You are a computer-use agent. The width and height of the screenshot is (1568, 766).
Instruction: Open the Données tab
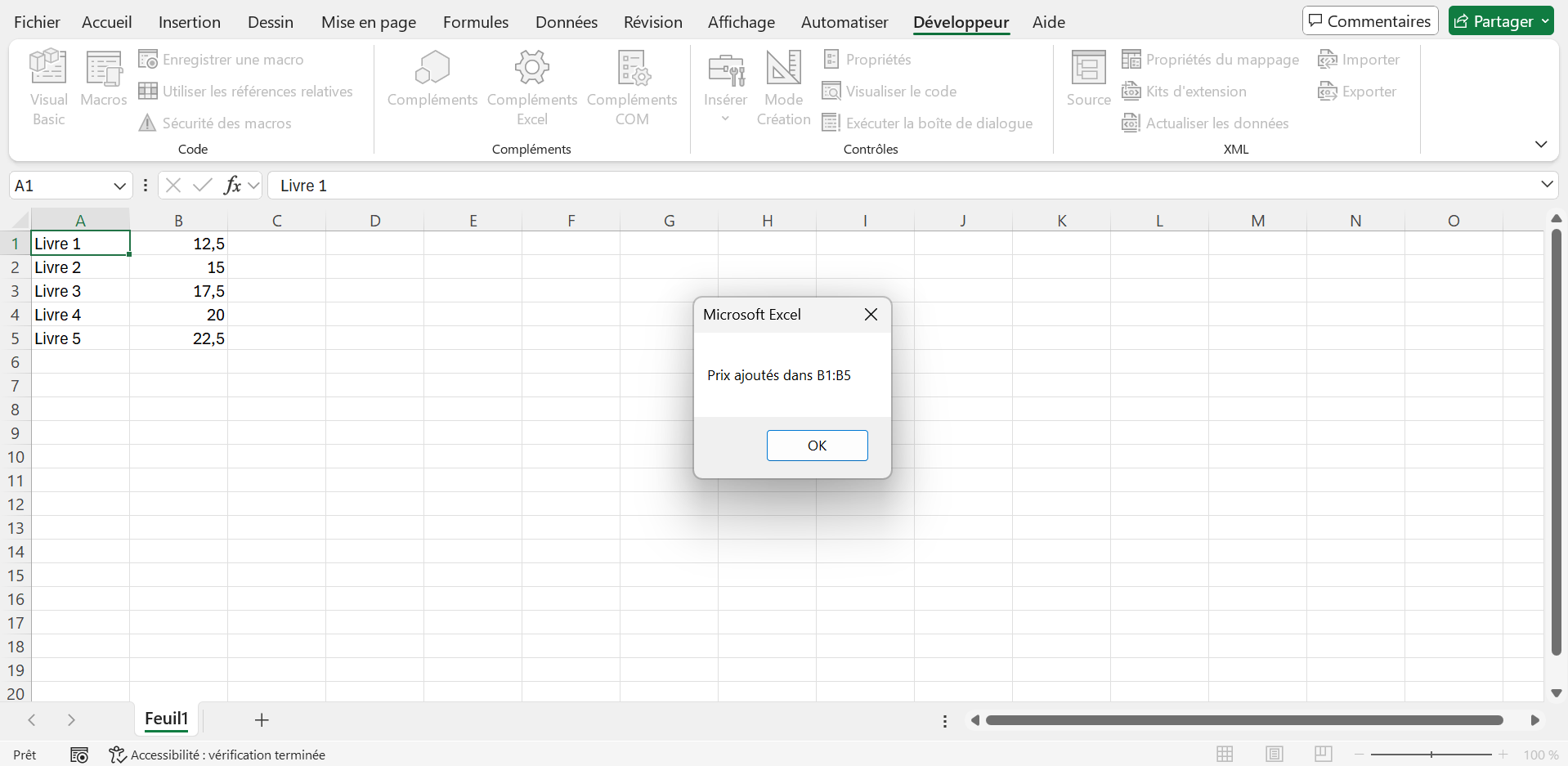point(567,22)
